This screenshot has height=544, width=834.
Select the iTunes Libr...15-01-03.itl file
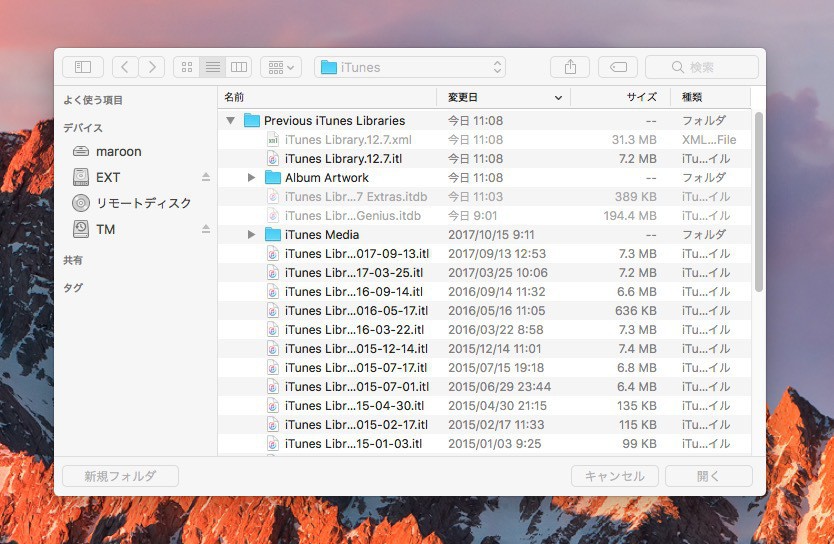pyautogui.click(x=485, y=444)
